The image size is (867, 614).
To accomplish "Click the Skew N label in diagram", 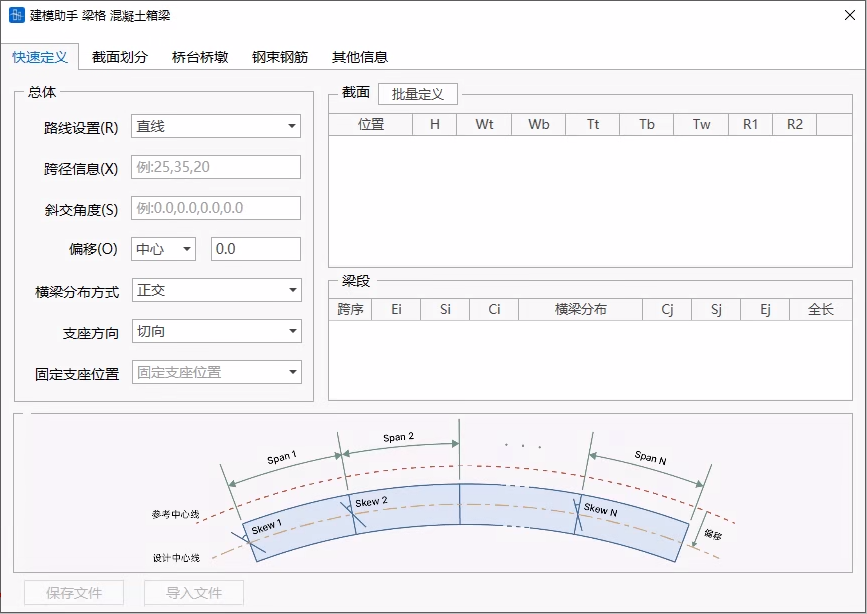I will [600, 509].
